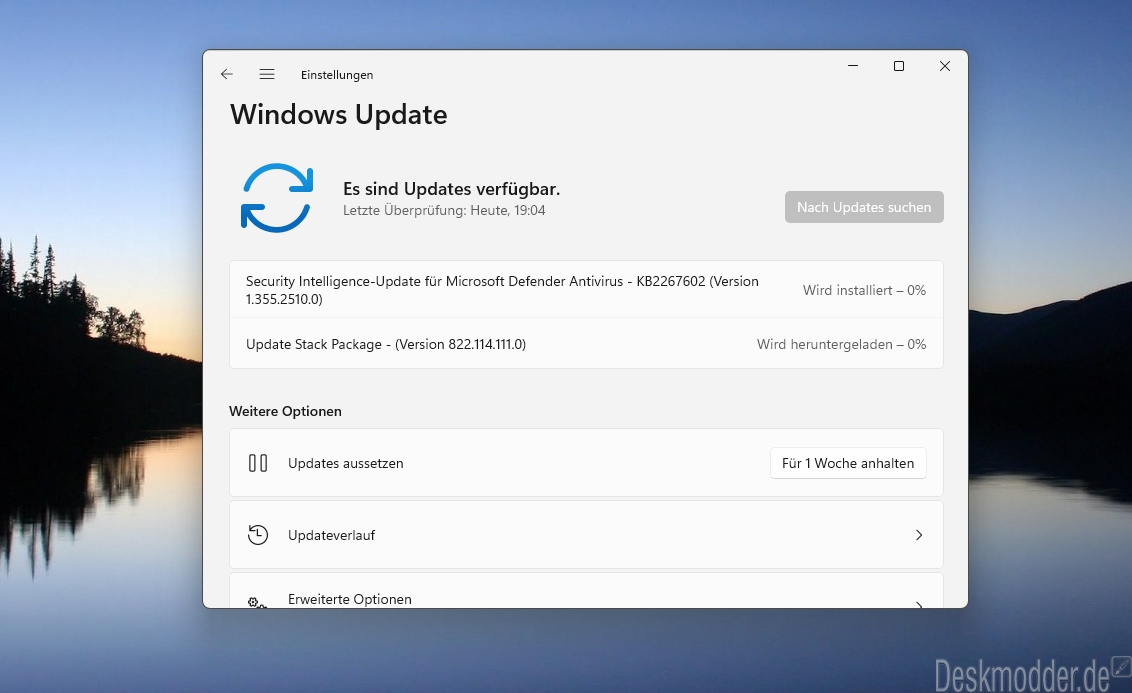Click the Es sind Updates verfügbar status
This screenshot has height=693, width=1132.
(451, 188)
